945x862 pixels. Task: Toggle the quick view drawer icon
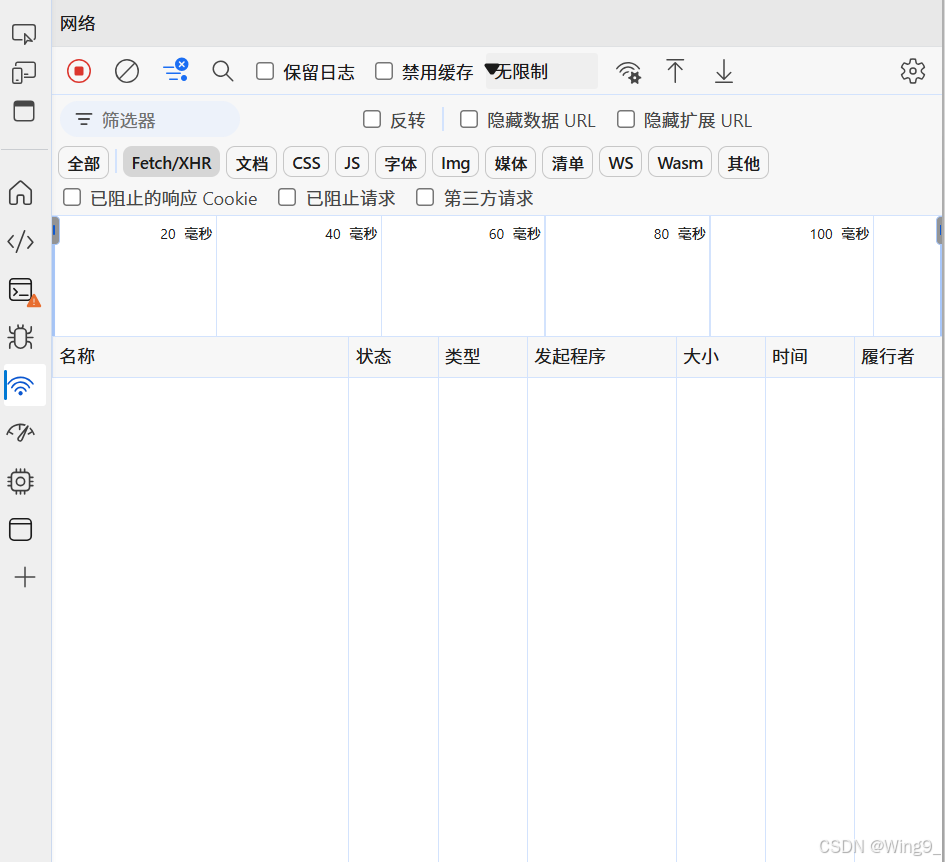coord(24,111)
